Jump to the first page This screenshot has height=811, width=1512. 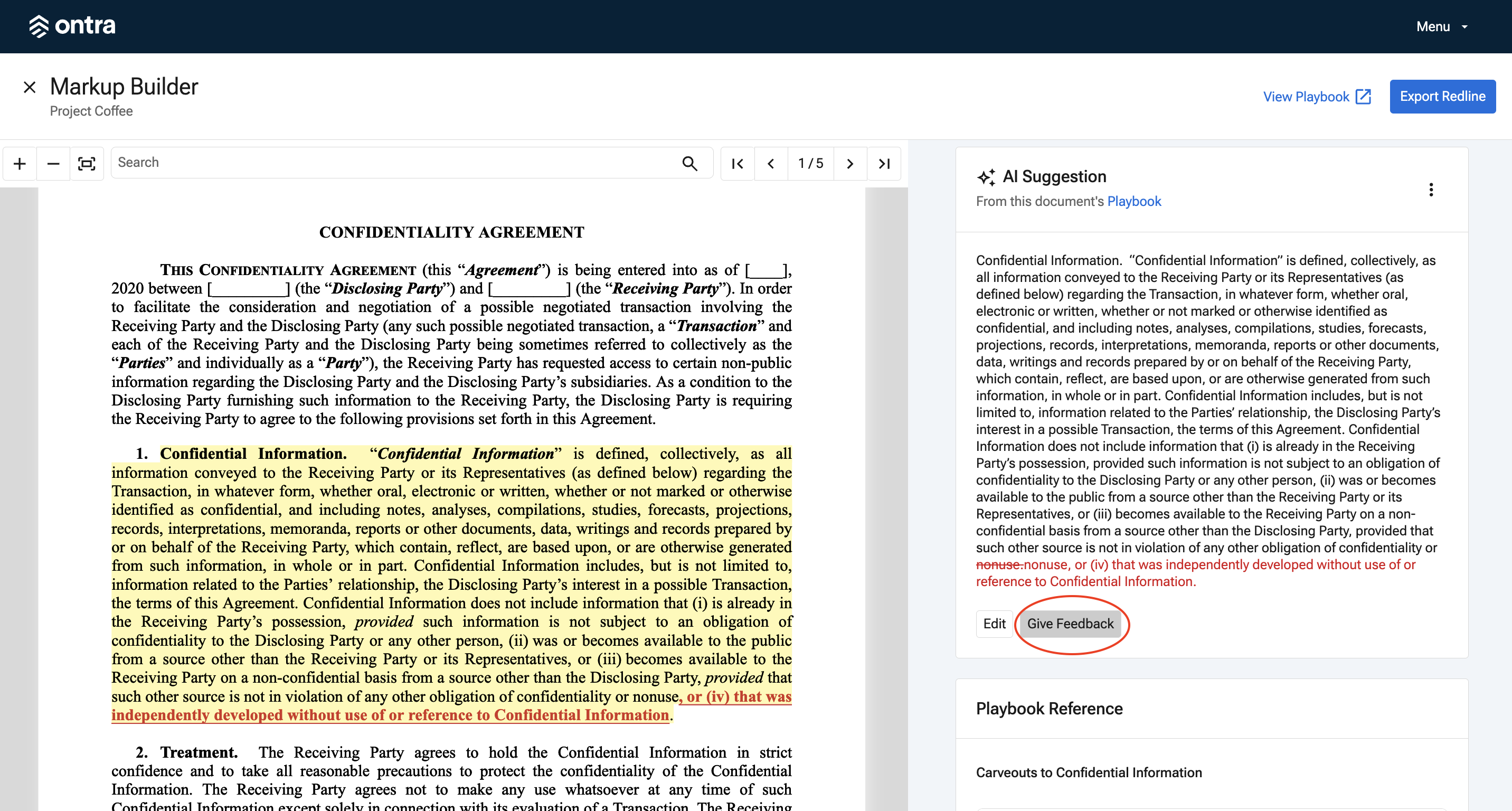[737, 163]
